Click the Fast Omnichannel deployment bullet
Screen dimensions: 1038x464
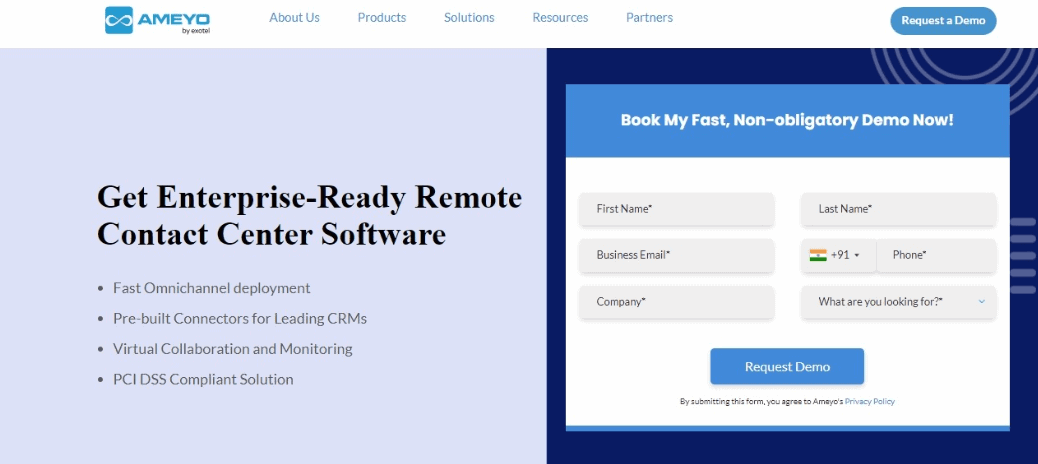[x=212, y=288]
